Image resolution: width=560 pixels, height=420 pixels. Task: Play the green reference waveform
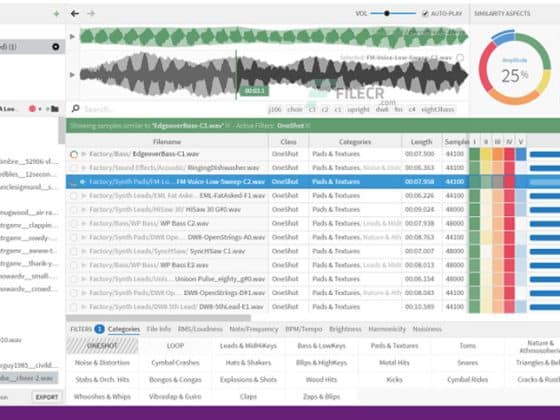coord(72,36)
